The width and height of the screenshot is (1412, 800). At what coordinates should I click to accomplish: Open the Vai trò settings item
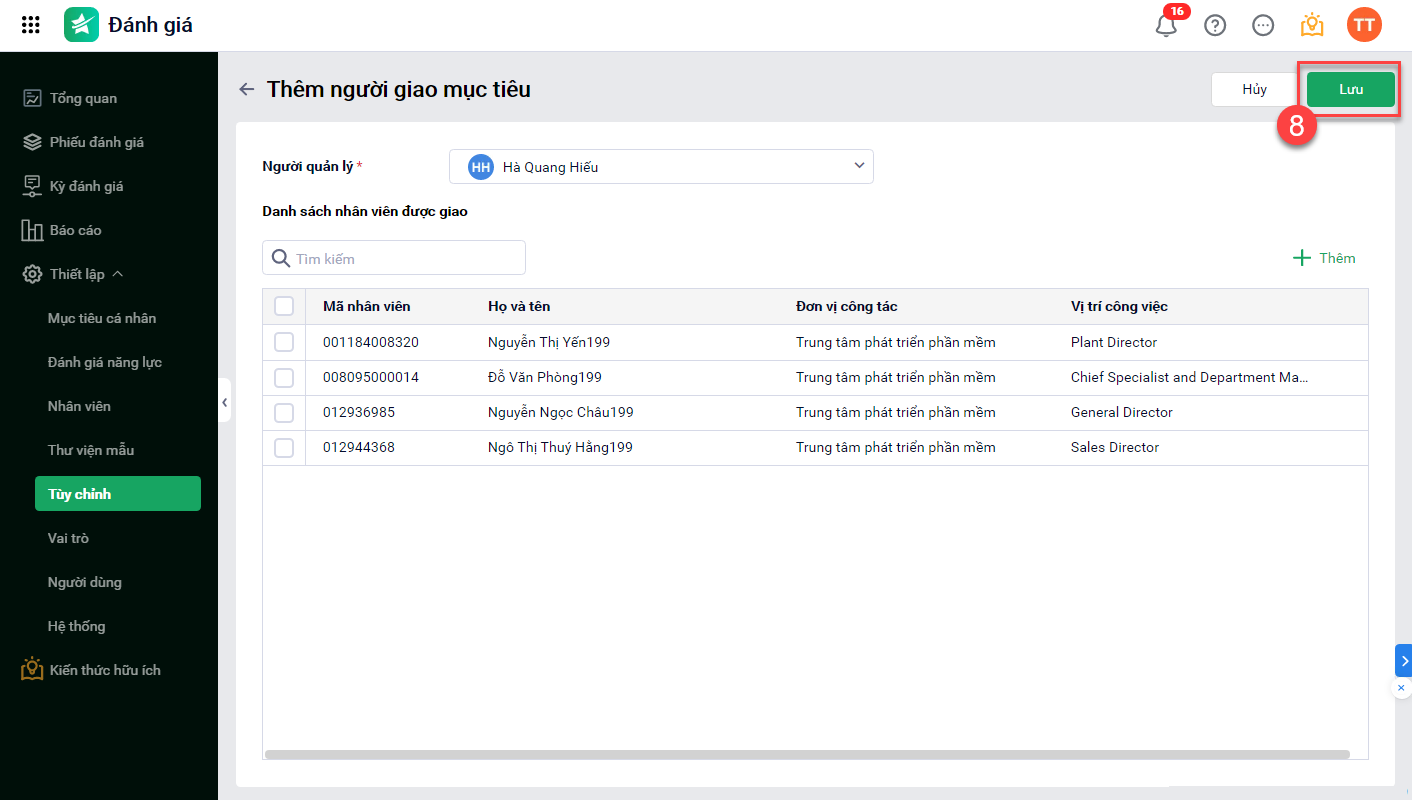coord(68,538)
